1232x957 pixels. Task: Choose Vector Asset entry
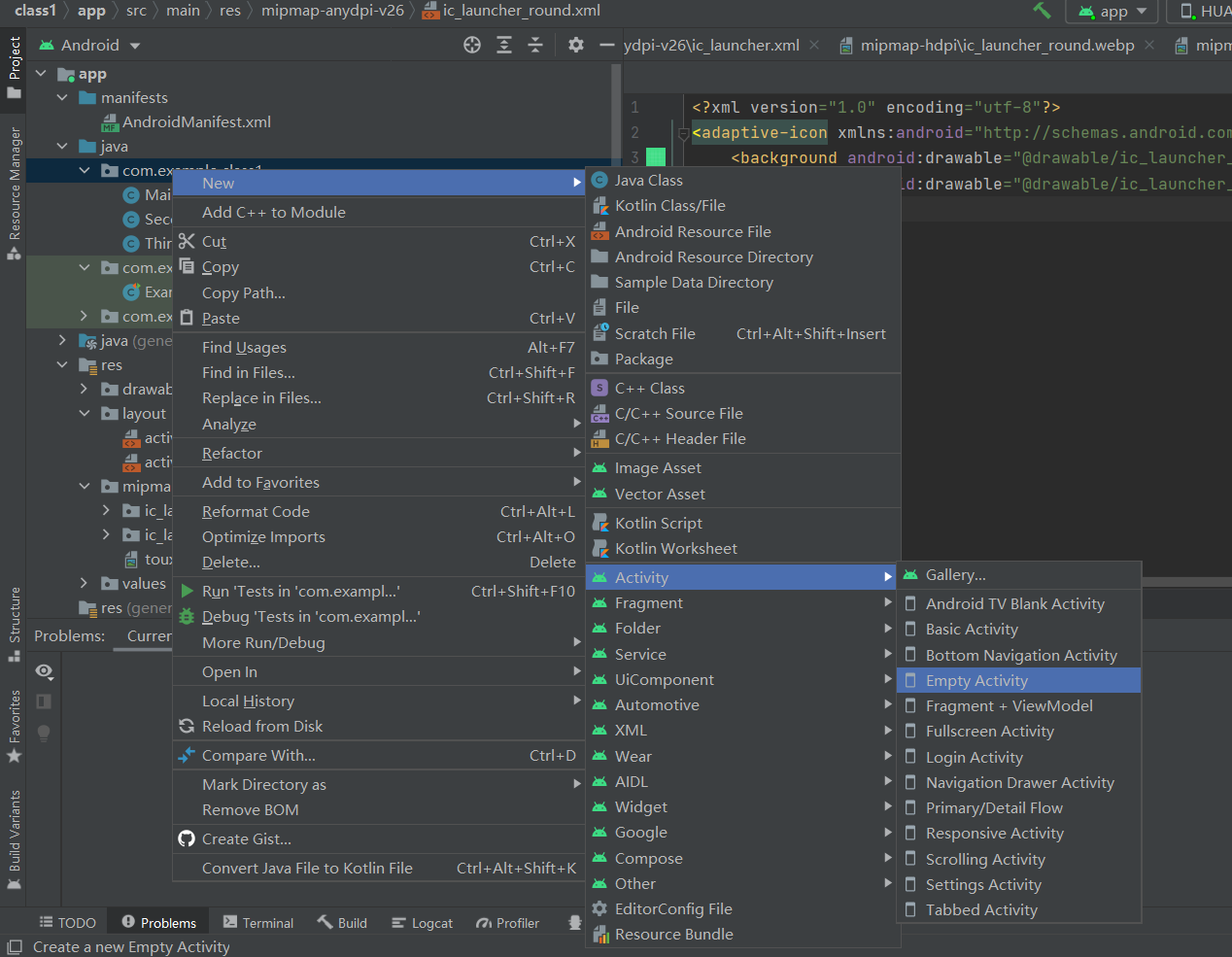click(x=743, y=495)
